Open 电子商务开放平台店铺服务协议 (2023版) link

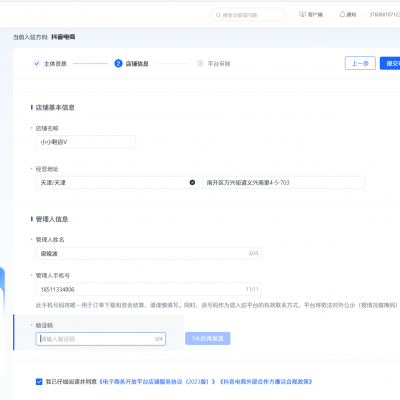coord(157,382)
